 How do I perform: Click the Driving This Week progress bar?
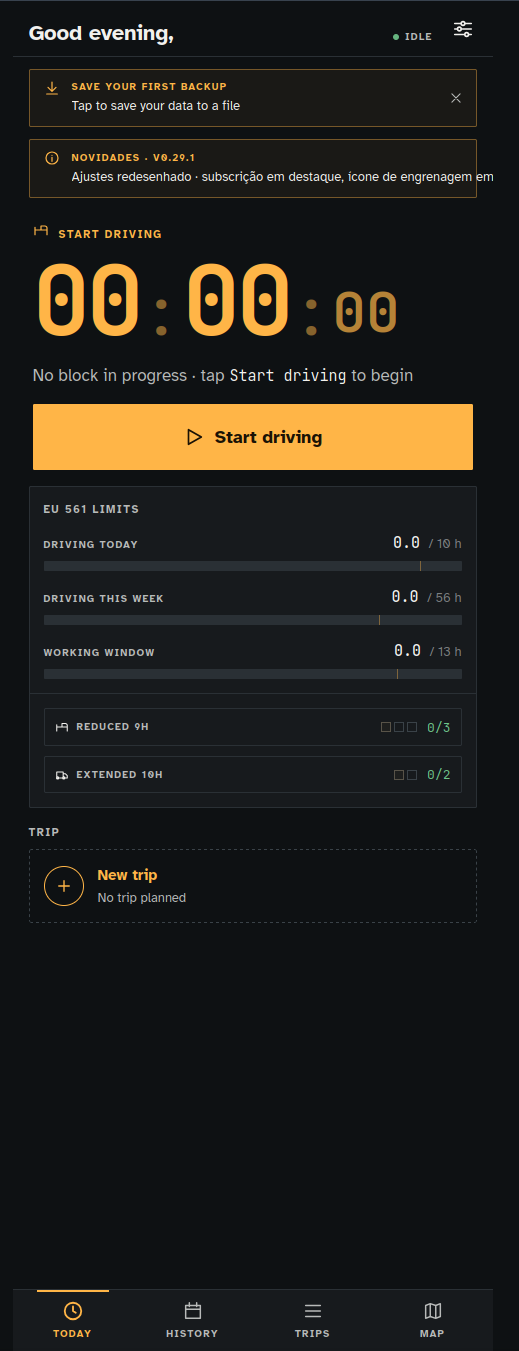253,620
